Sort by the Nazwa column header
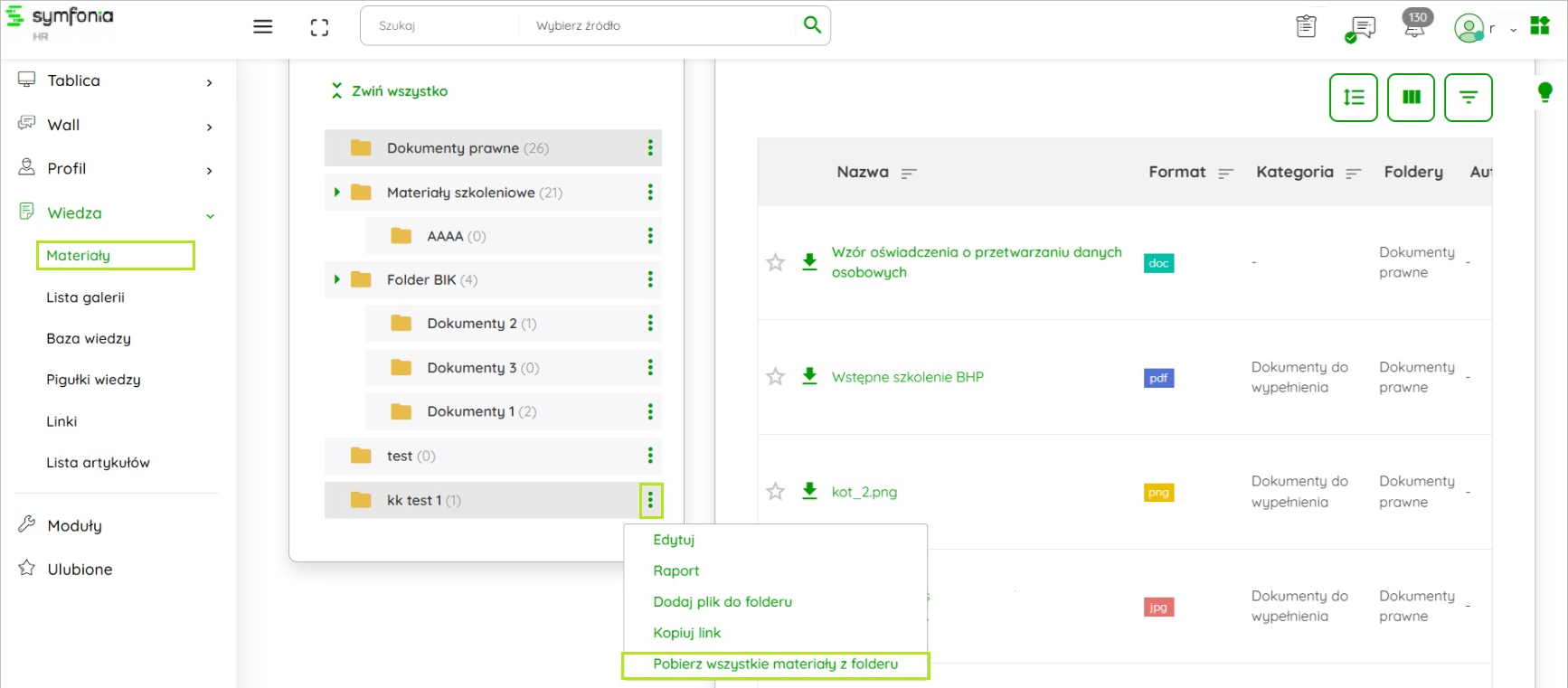The width and height of the screenshot is (1568, 688). [863, 172]
